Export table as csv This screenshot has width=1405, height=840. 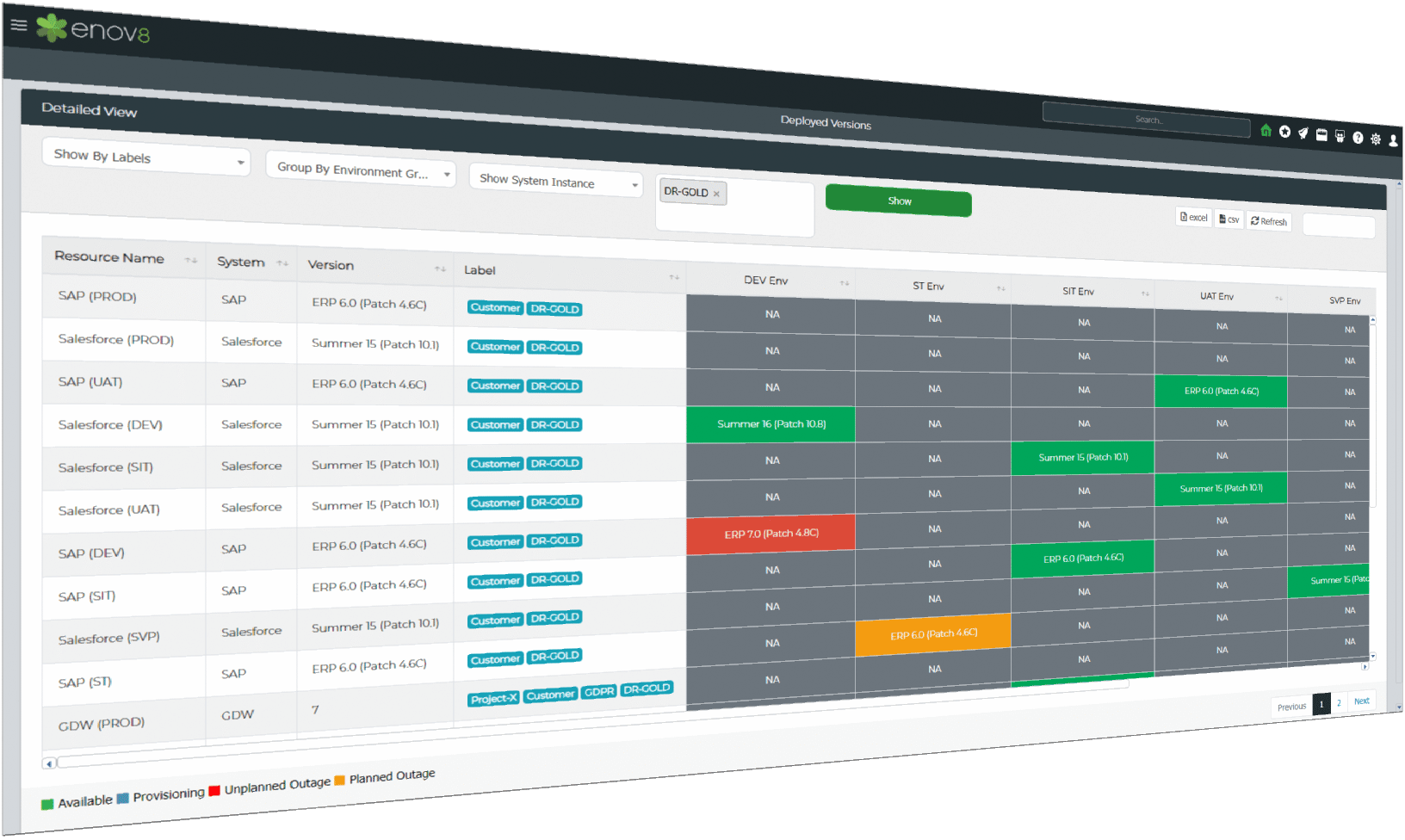[1229, 219]
